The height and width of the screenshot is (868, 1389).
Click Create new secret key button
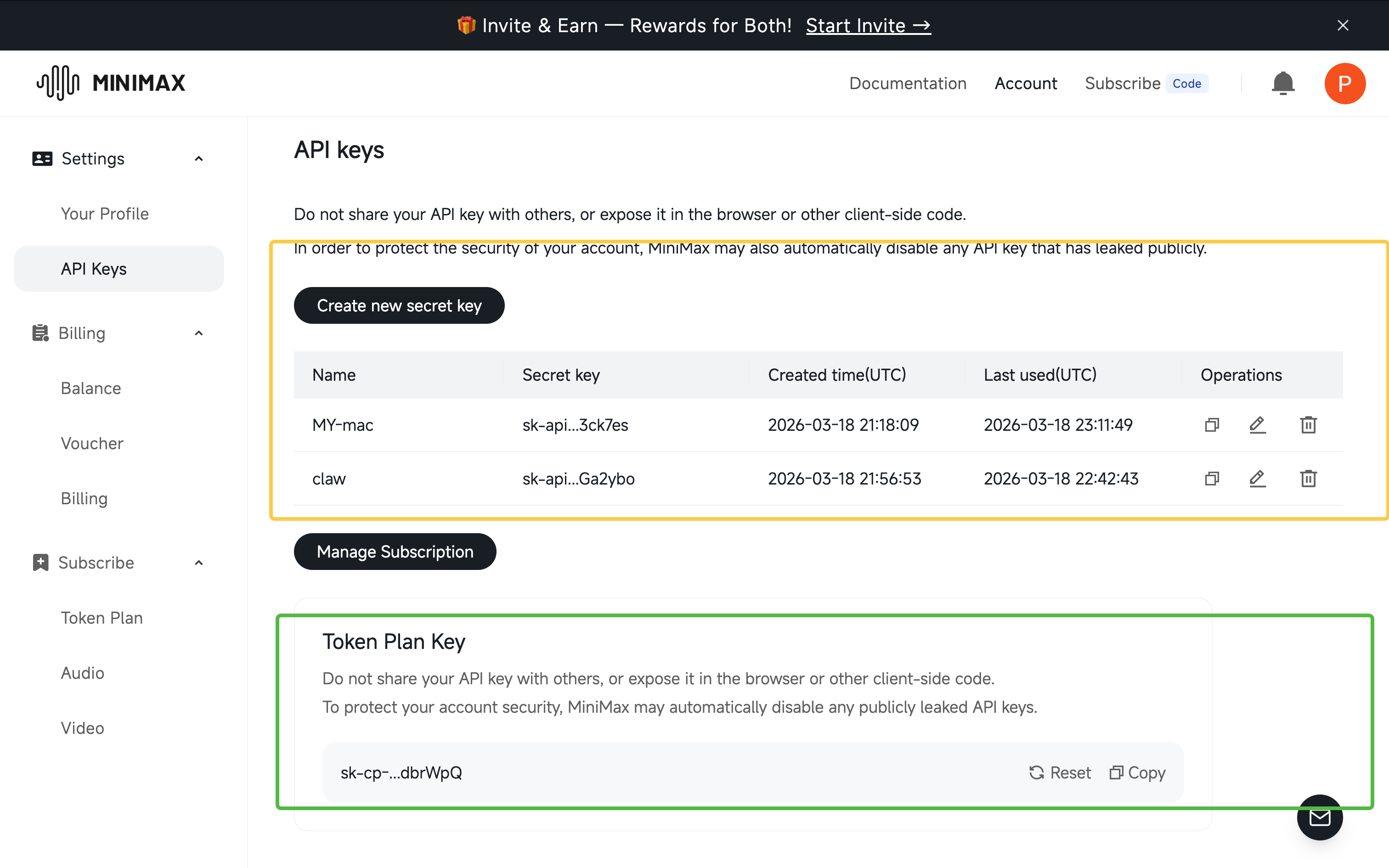click(x=399, y=305)
